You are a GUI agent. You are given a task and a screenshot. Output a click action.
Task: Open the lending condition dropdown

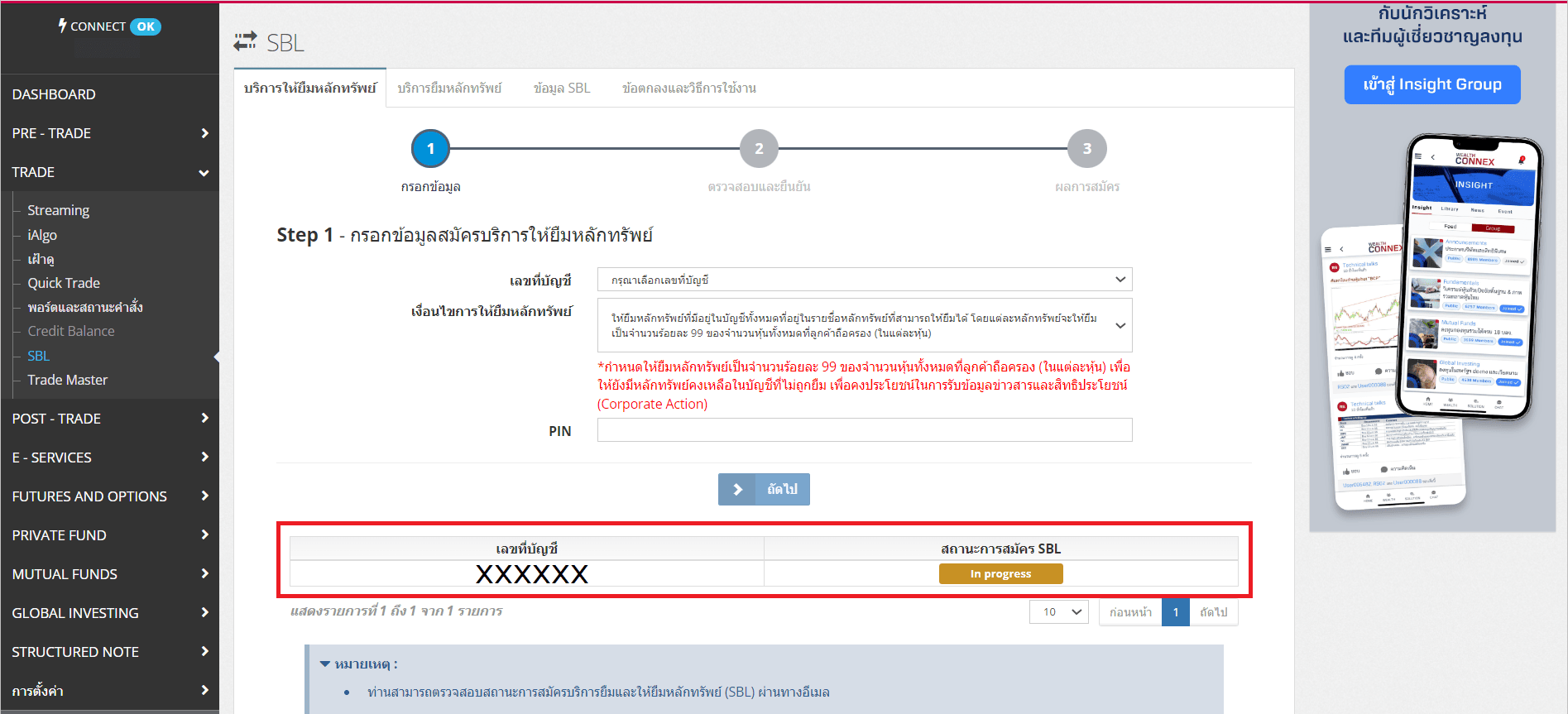tap(864, 325)
